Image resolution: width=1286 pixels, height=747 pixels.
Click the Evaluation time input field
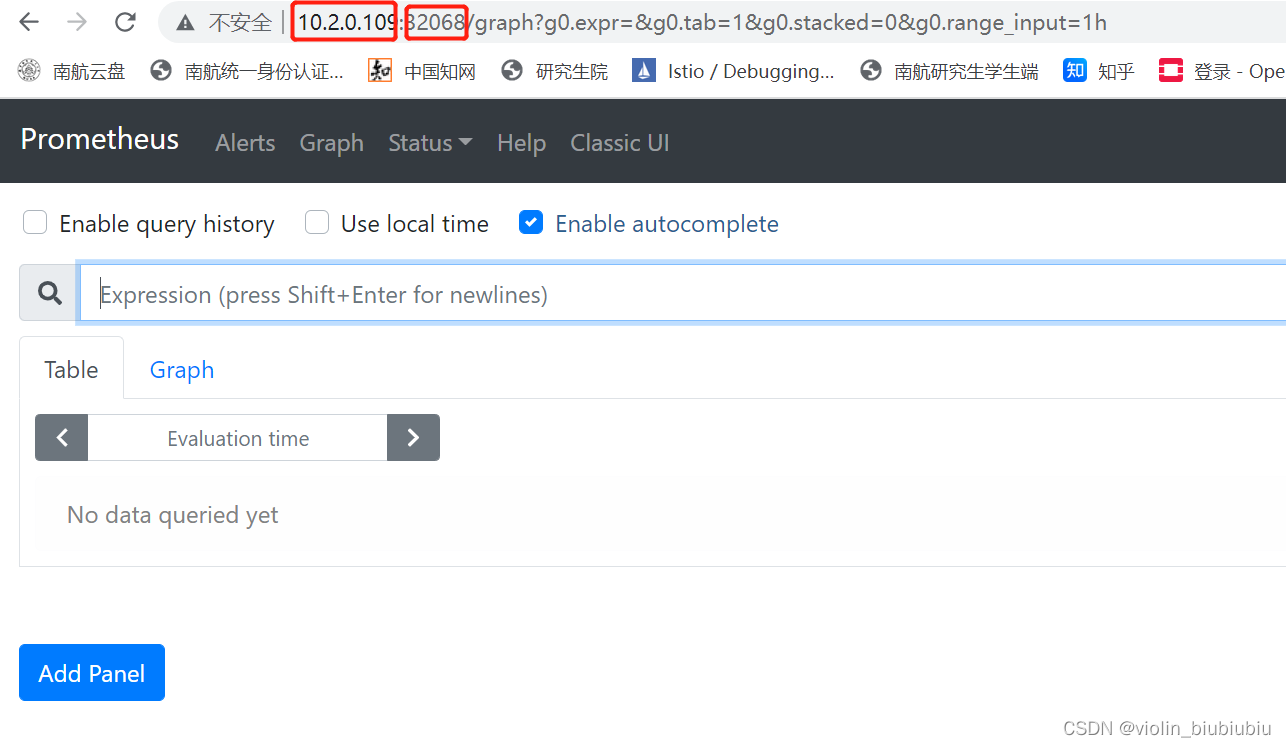[x=238, y=438]
